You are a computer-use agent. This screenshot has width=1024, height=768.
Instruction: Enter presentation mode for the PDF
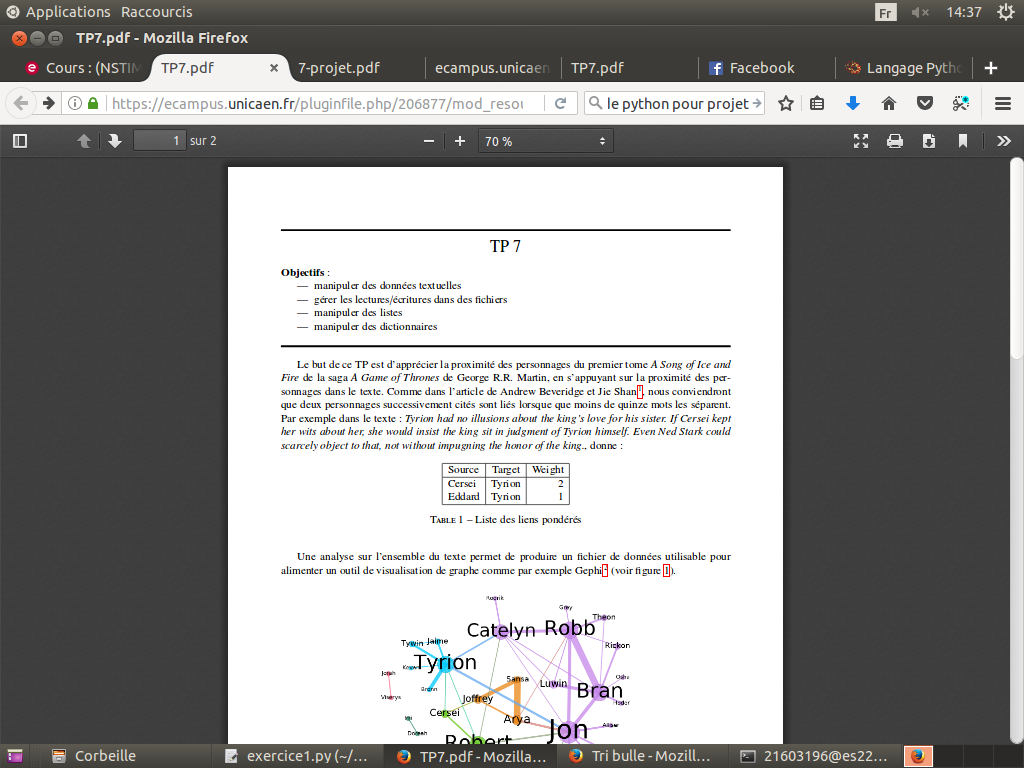coord(861,141)
